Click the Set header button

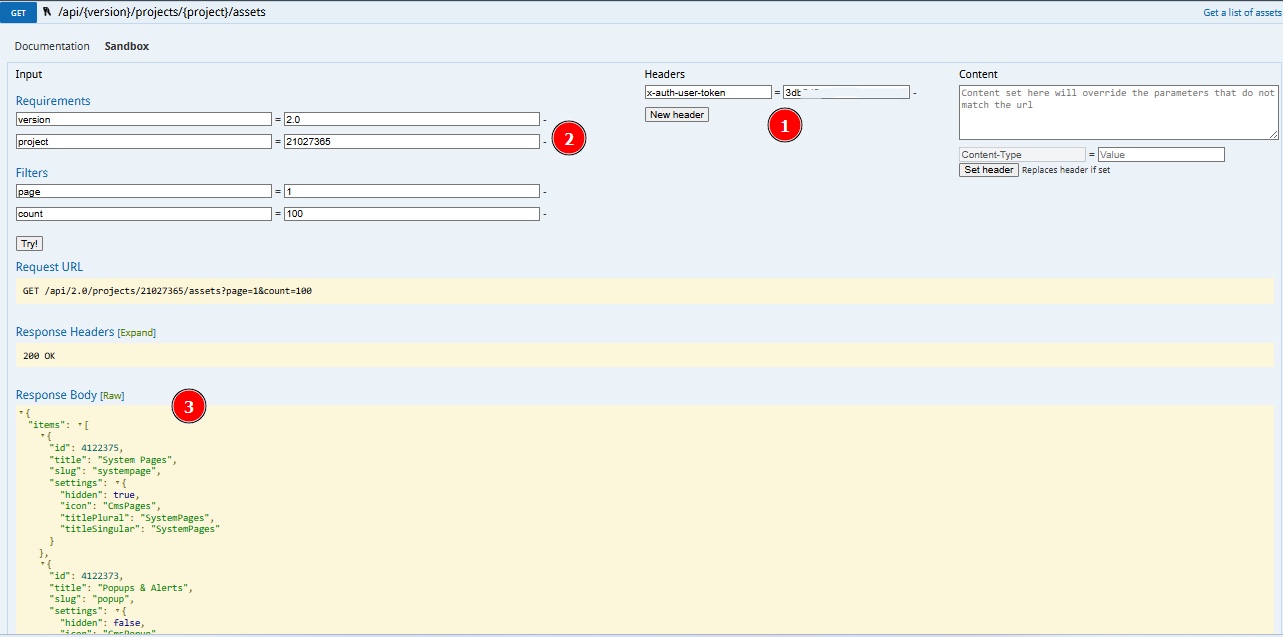989,170
